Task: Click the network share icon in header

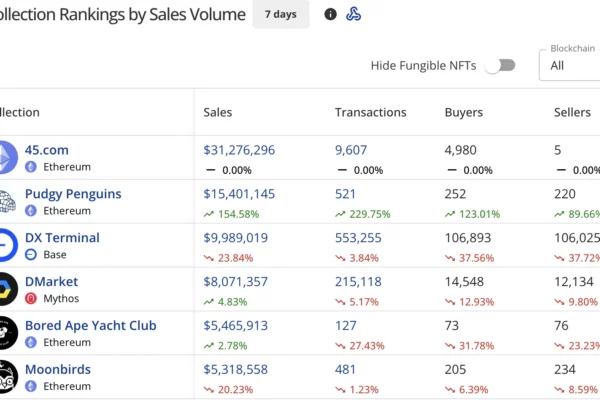Action: click(353, 14)
